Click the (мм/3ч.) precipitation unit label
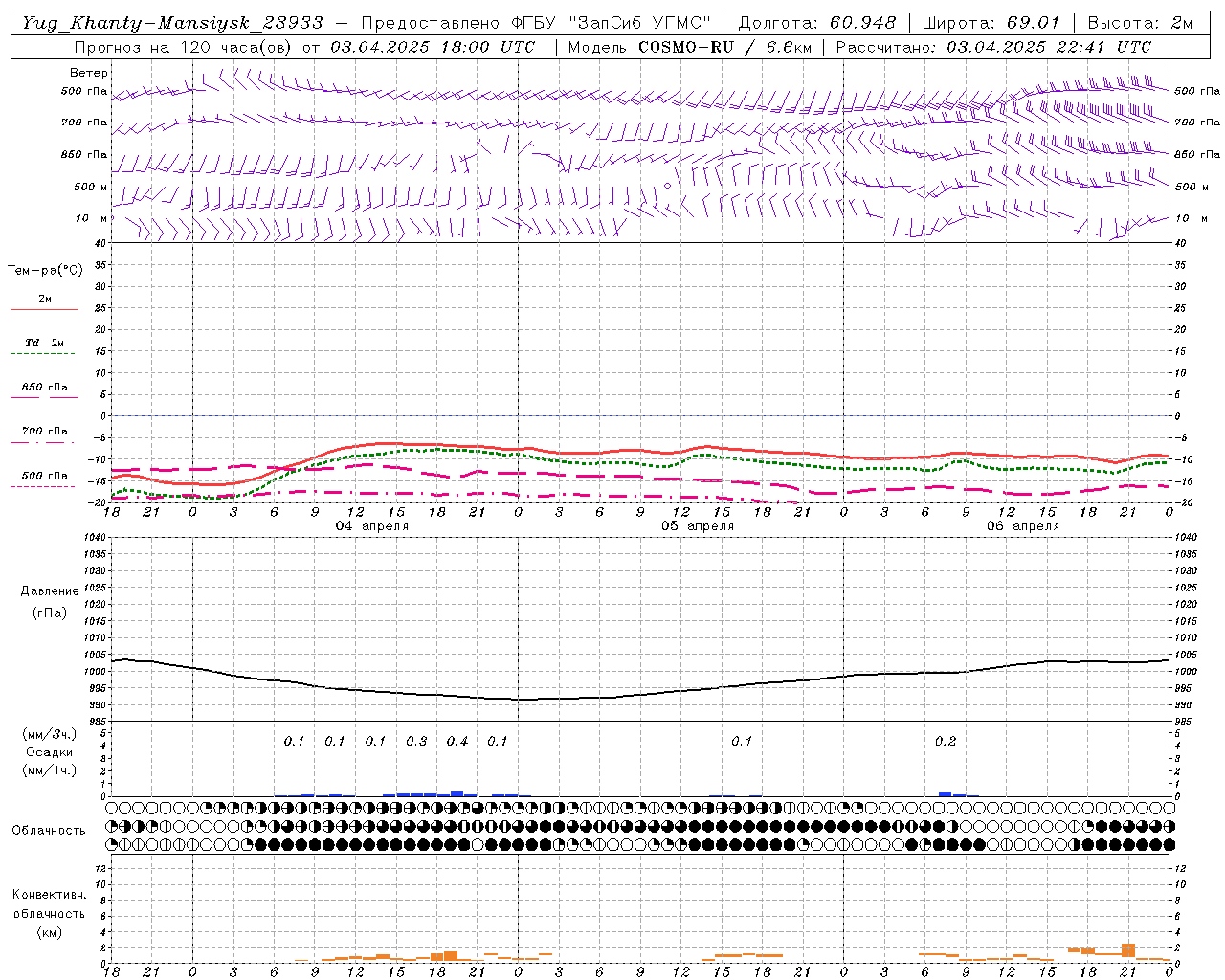 [x=50, y=734]
